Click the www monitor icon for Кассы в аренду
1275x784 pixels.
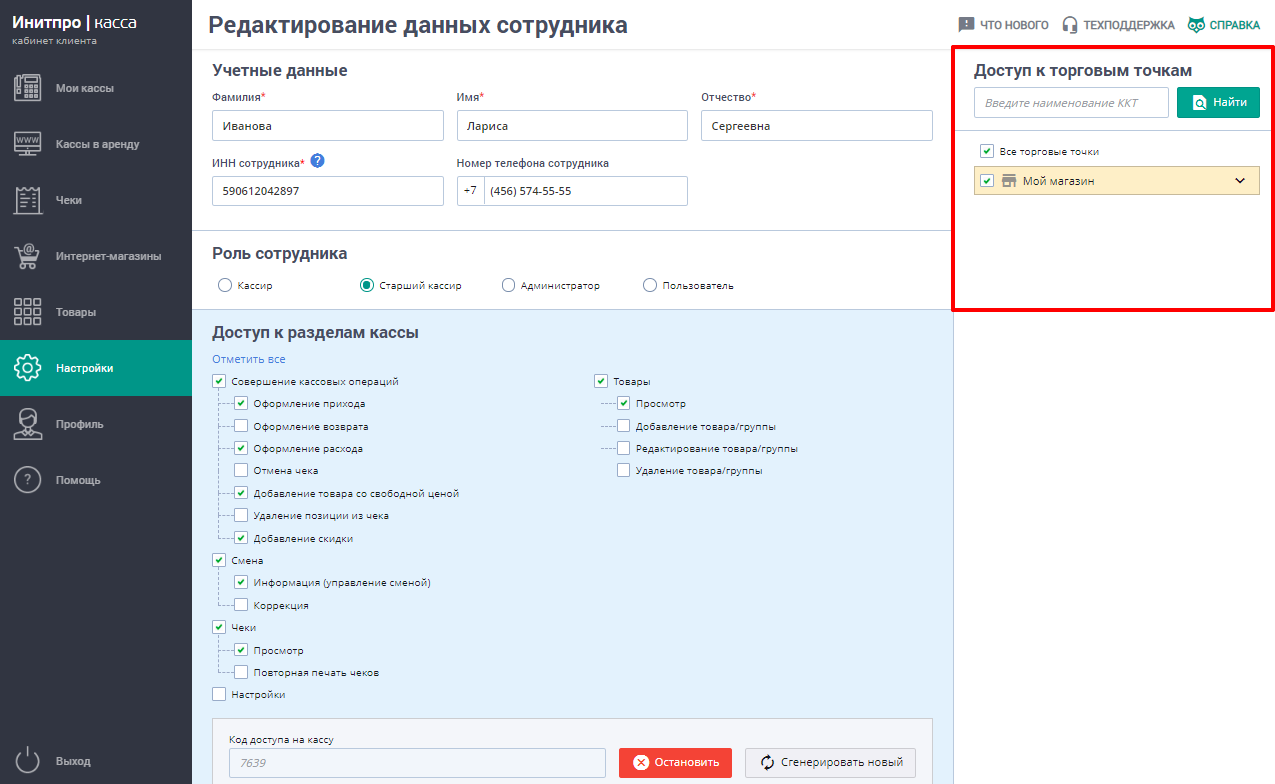click(27, 144)
